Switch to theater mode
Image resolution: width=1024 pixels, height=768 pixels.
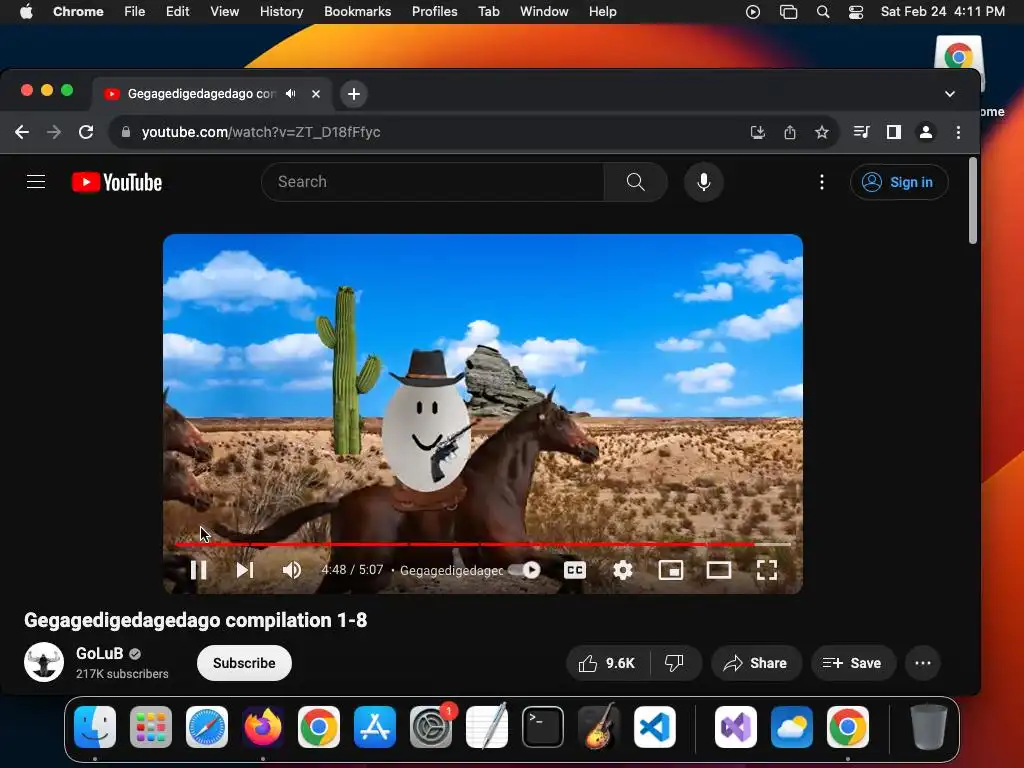(x=719, y=570)
